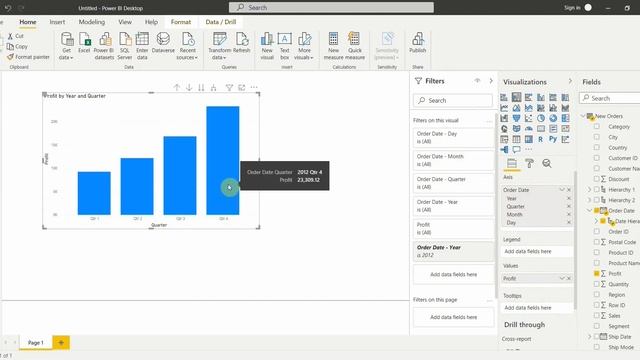Open the Enter data tool

[x=142, y=46]
